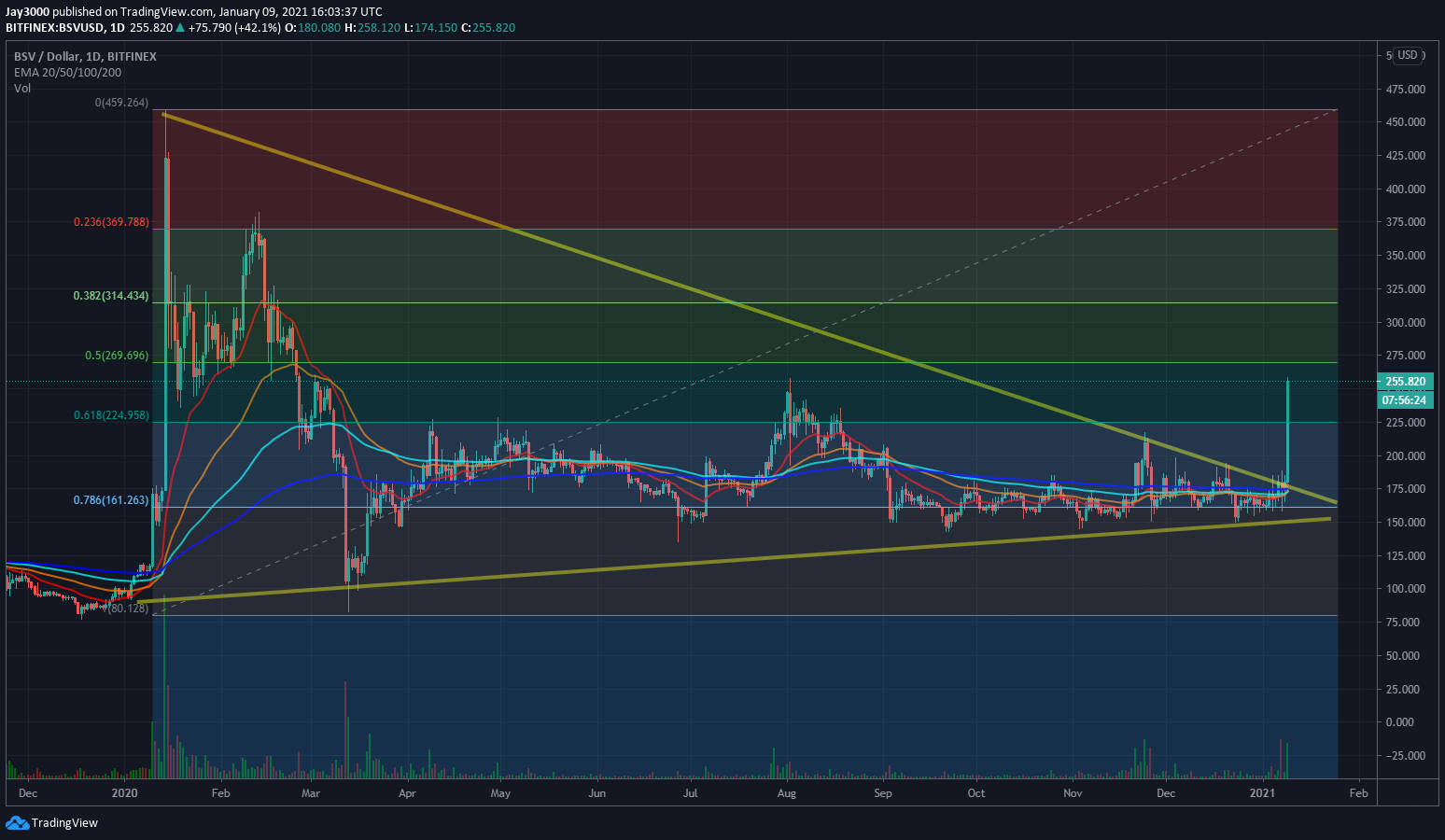Click the 300.000 price axis label

click(1406, 323)
